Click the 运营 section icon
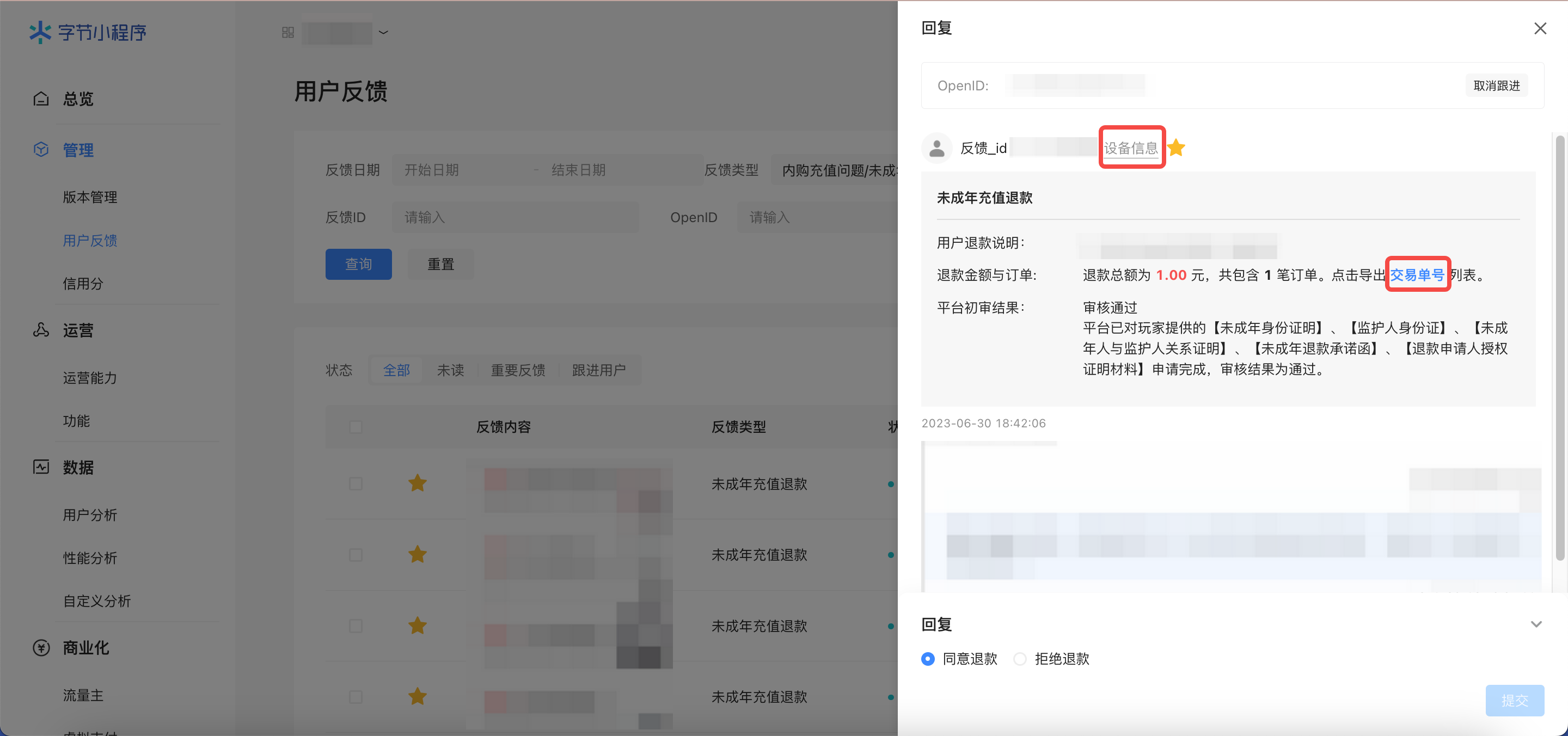The width and height of the screenshot is (1568, 736). point(41,330)
